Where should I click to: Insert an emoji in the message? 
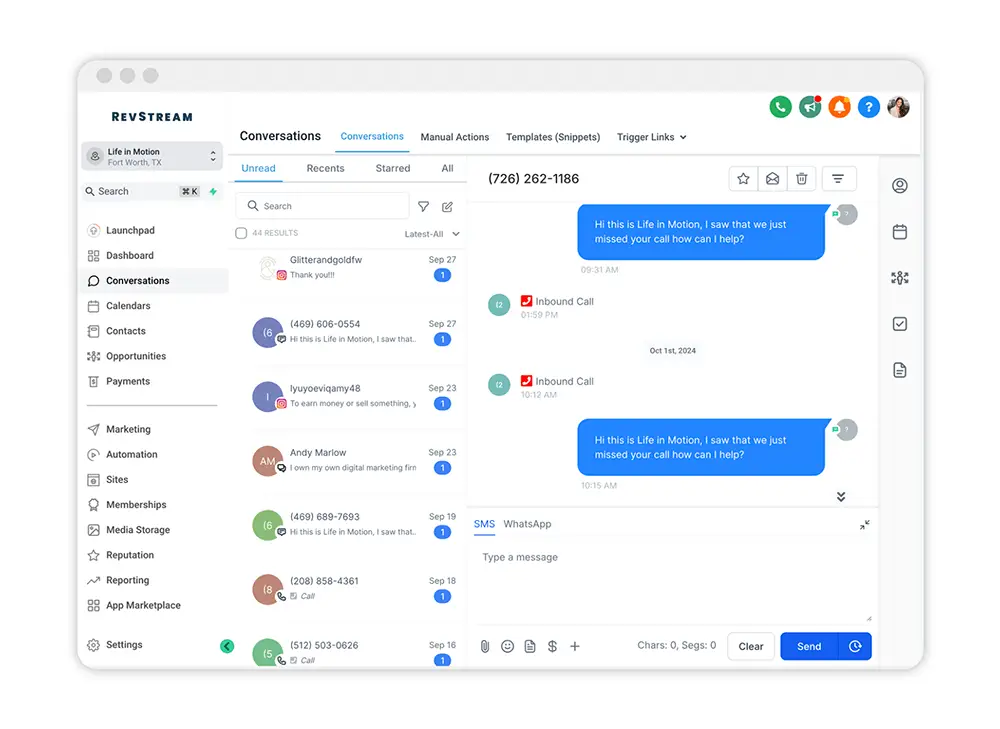click(x=507, y=646)
